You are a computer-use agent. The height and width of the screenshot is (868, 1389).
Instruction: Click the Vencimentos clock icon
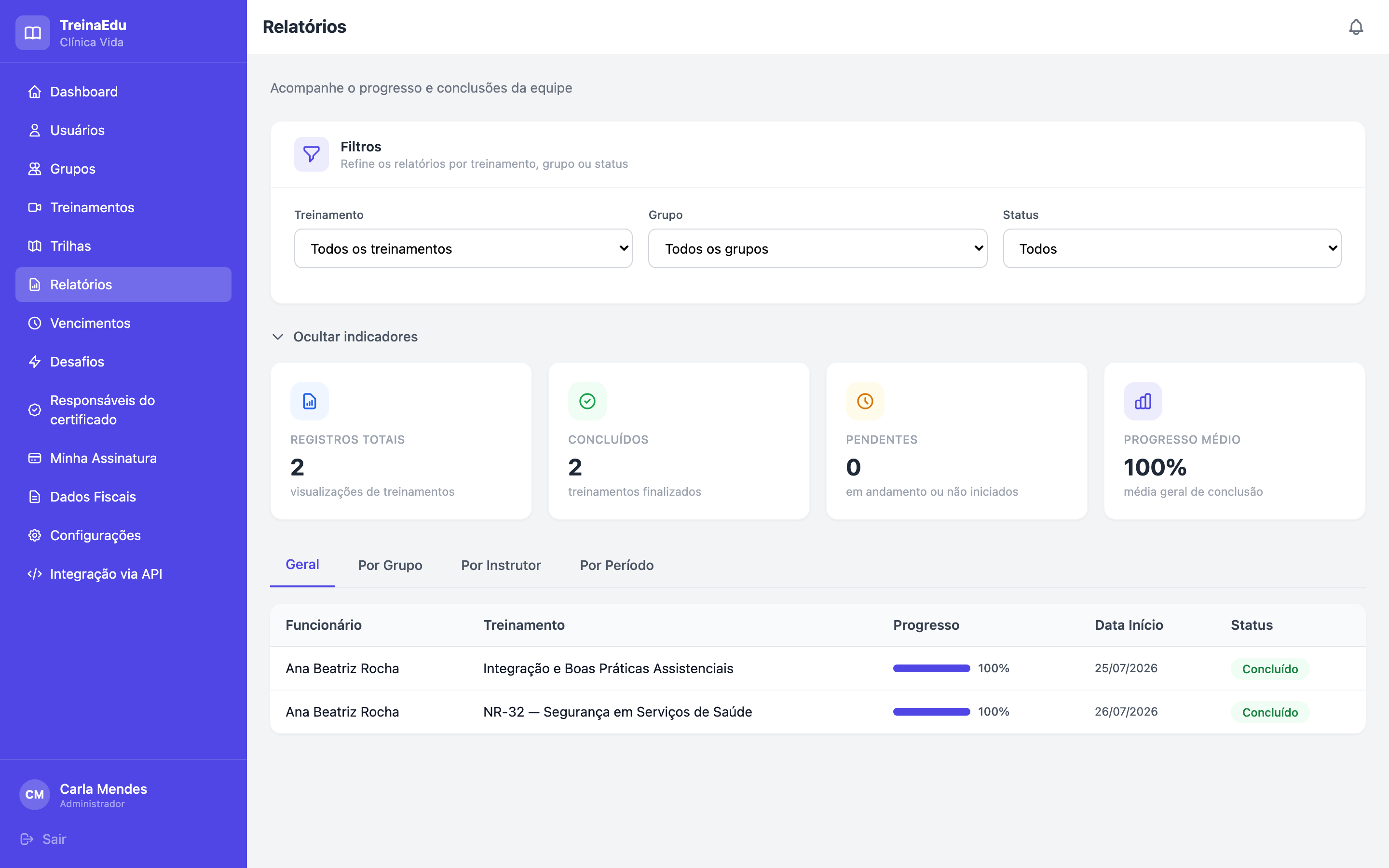pyautogui.click(x=34, y=323)
